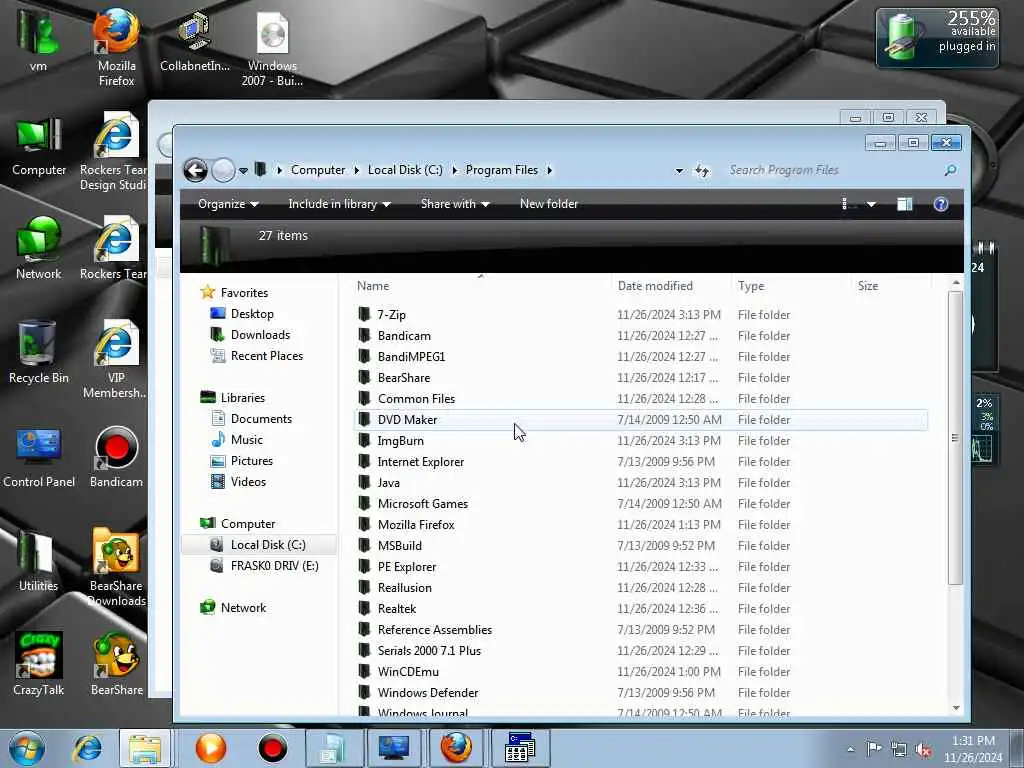Click the file list scroll up arrow

[955, 283]
